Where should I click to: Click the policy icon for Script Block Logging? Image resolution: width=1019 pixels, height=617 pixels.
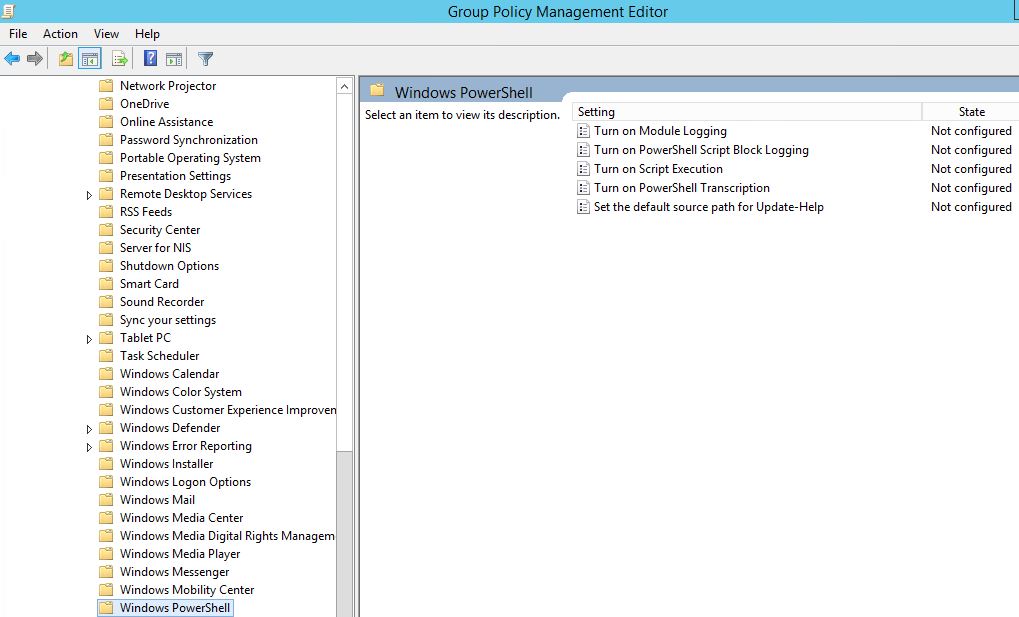[x=584, y=150]
